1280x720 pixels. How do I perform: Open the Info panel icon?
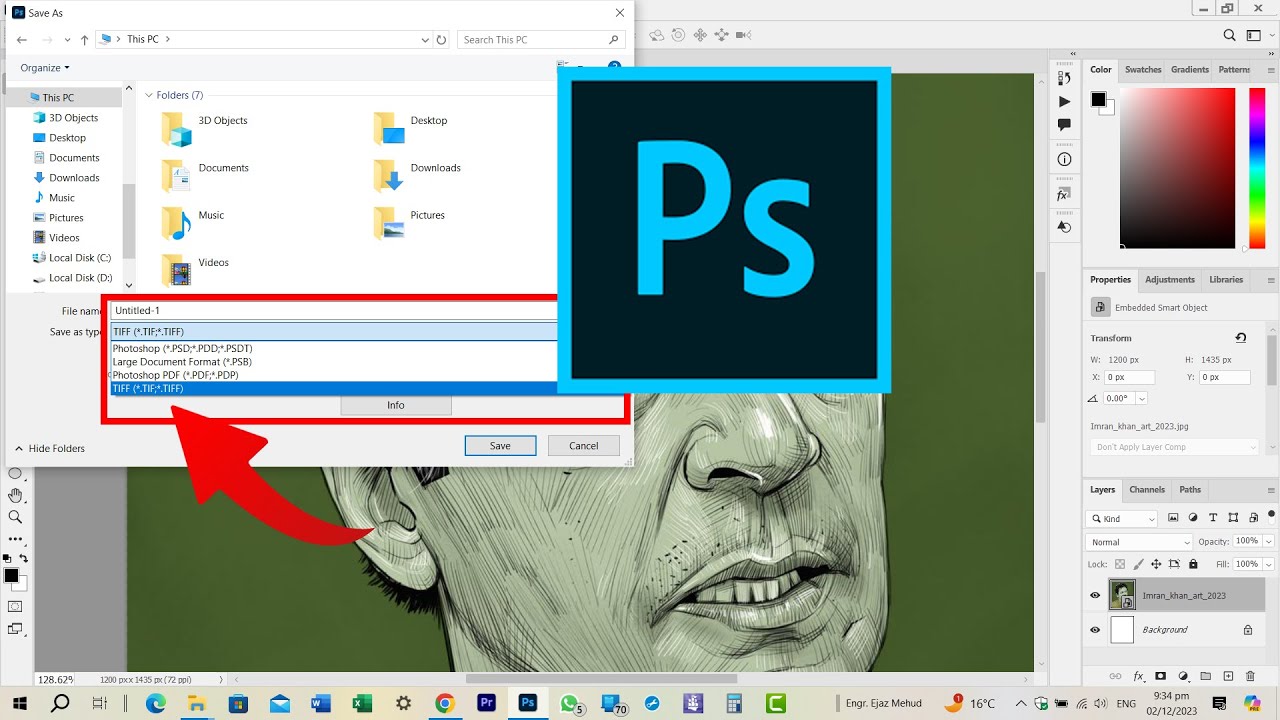coord(1064,160)
